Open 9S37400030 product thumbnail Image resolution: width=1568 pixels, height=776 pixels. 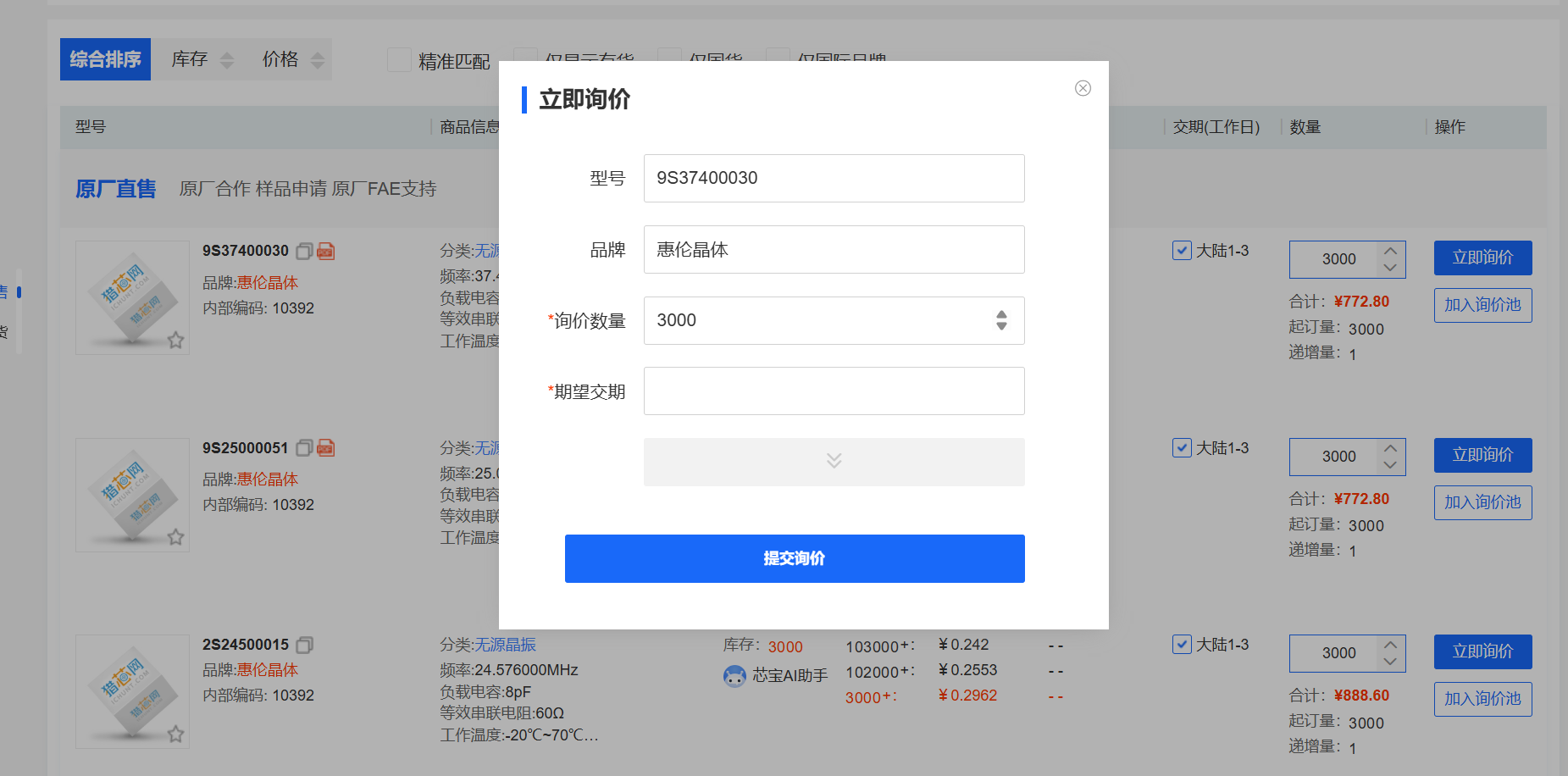click(x=132, y=297)
